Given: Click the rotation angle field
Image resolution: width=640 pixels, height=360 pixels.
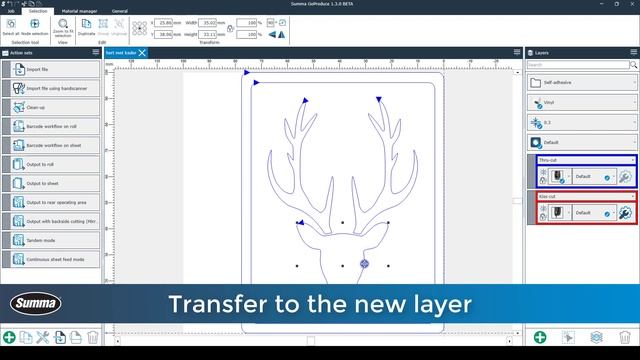Looking at the screenshot, I should (x=270, y=23).
